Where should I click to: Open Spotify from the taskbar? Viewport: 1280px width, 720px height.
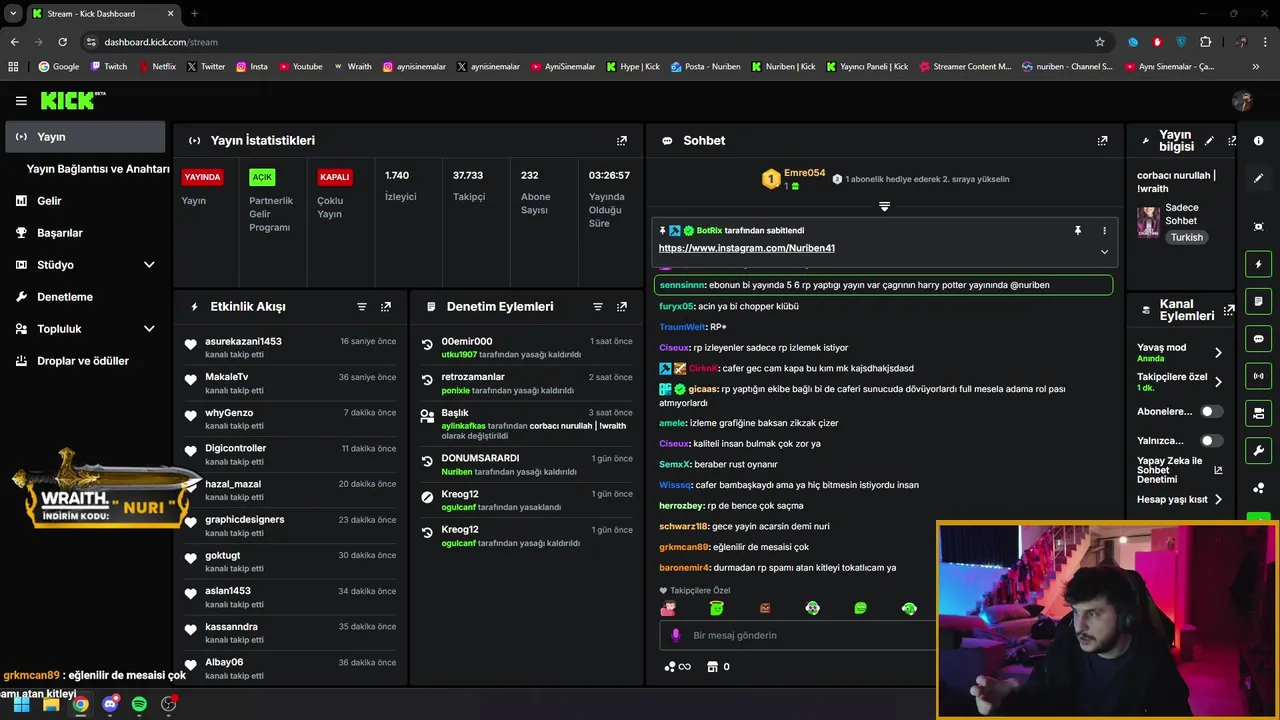click(139, 704)
